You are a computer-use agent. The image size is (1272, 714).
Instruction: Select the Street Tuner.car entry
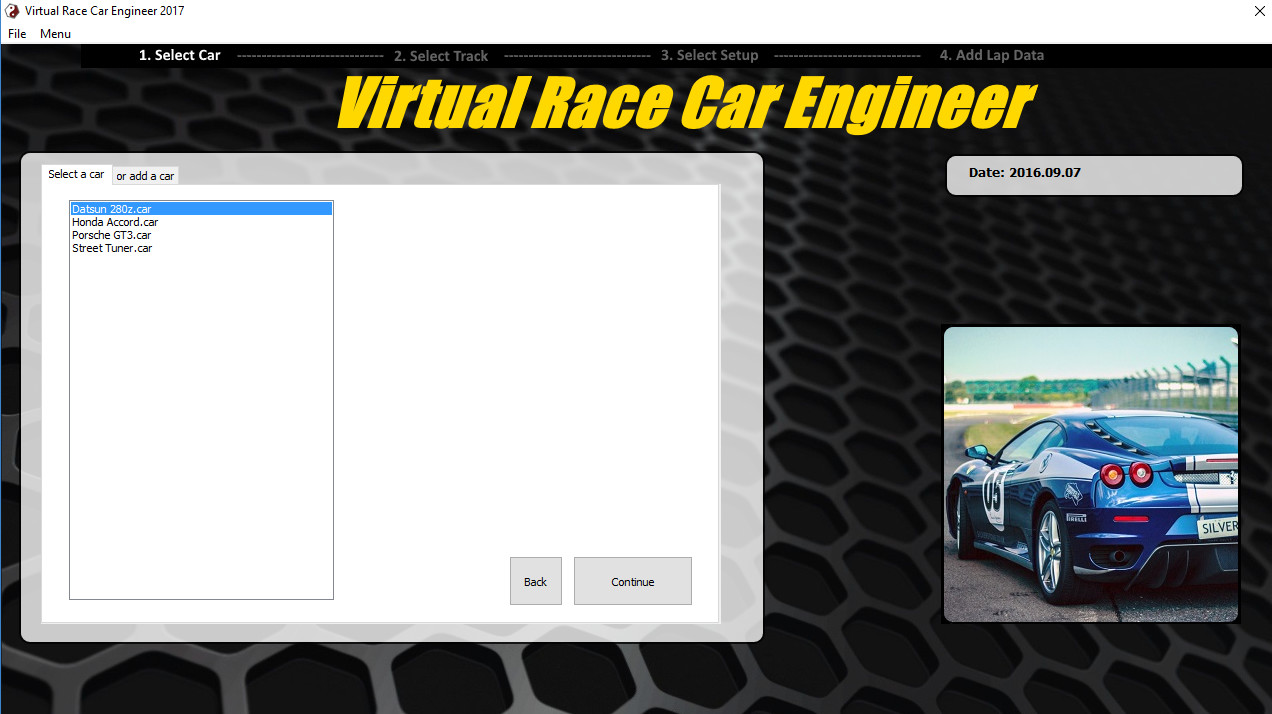tap(112, 248)
